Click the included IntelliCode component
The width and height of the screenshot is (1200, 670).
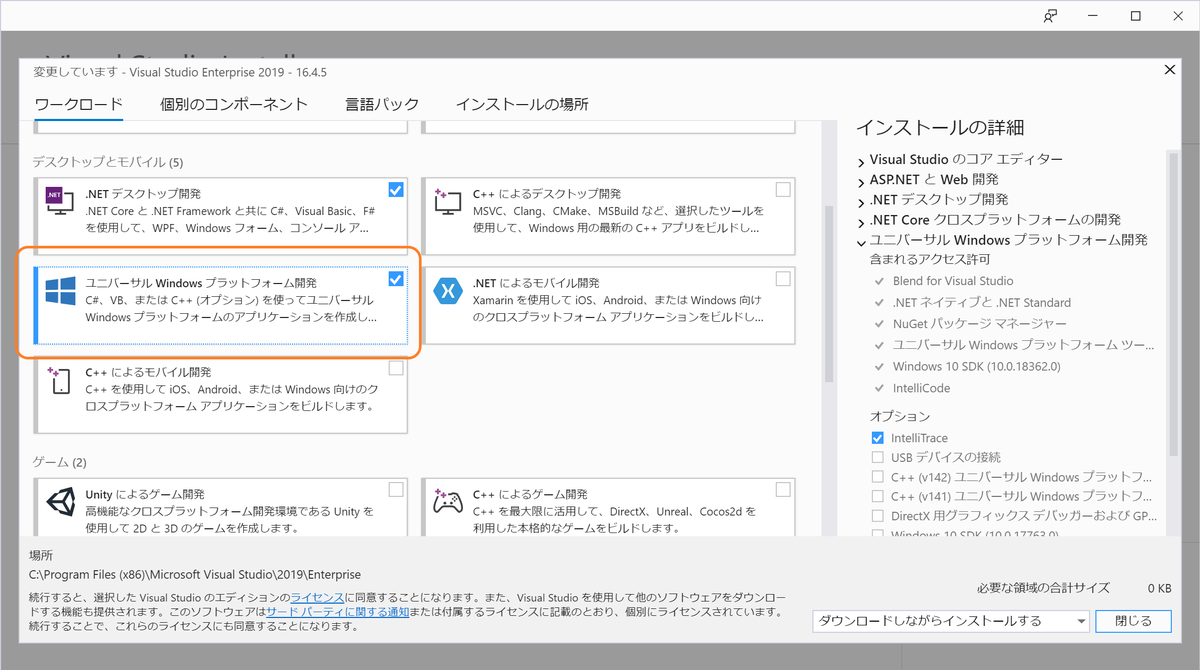(921, 388)
